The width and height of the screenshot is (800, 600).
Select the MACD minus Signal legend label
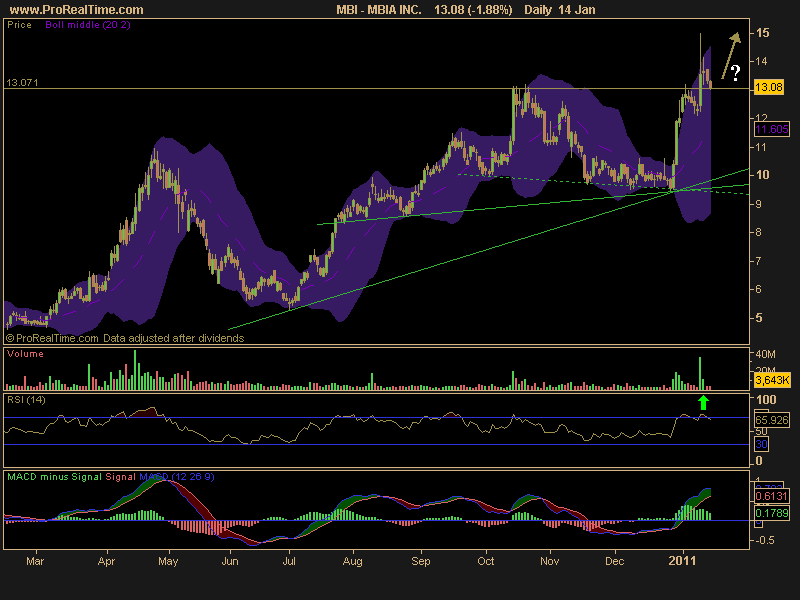point(55,477)
